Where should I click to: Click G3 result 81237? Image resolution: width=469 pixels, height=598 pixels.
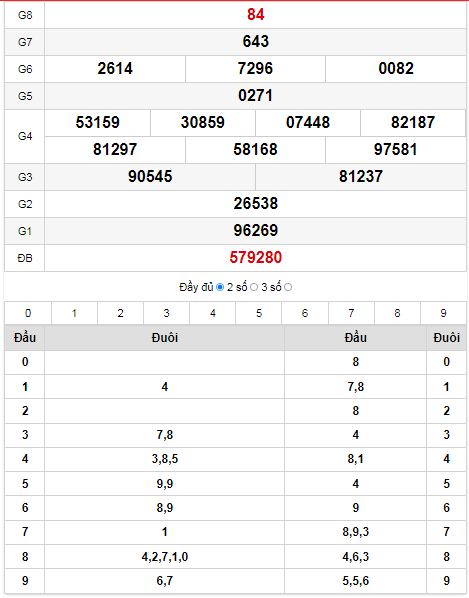click(361, 177)
